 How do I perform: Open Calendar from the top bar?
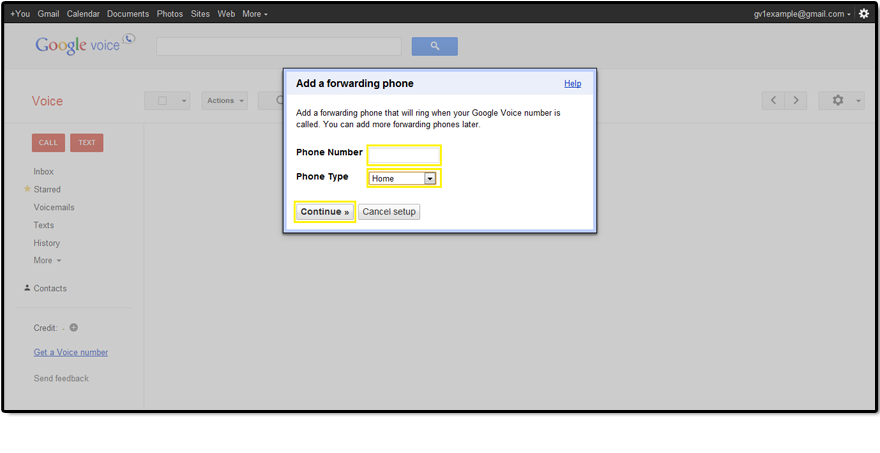click(x=83, y=14)
